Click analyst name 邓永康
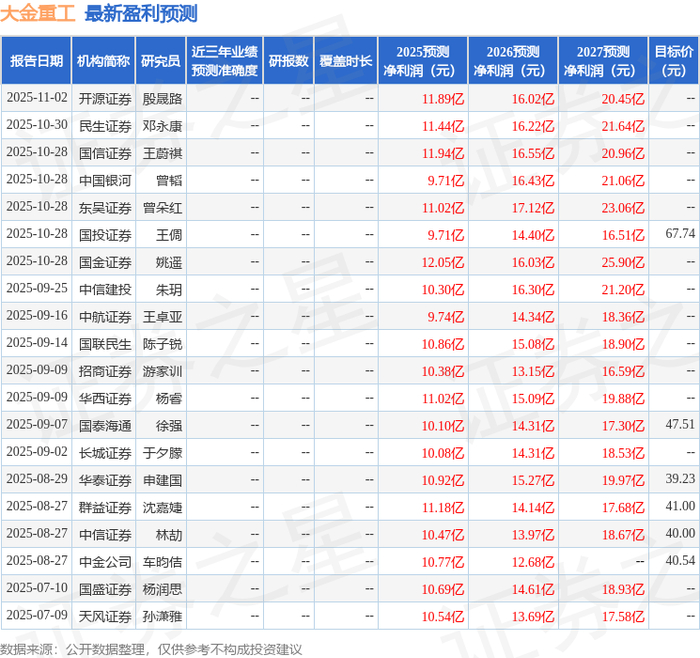 pyautogui.click(x=162, y=126)
